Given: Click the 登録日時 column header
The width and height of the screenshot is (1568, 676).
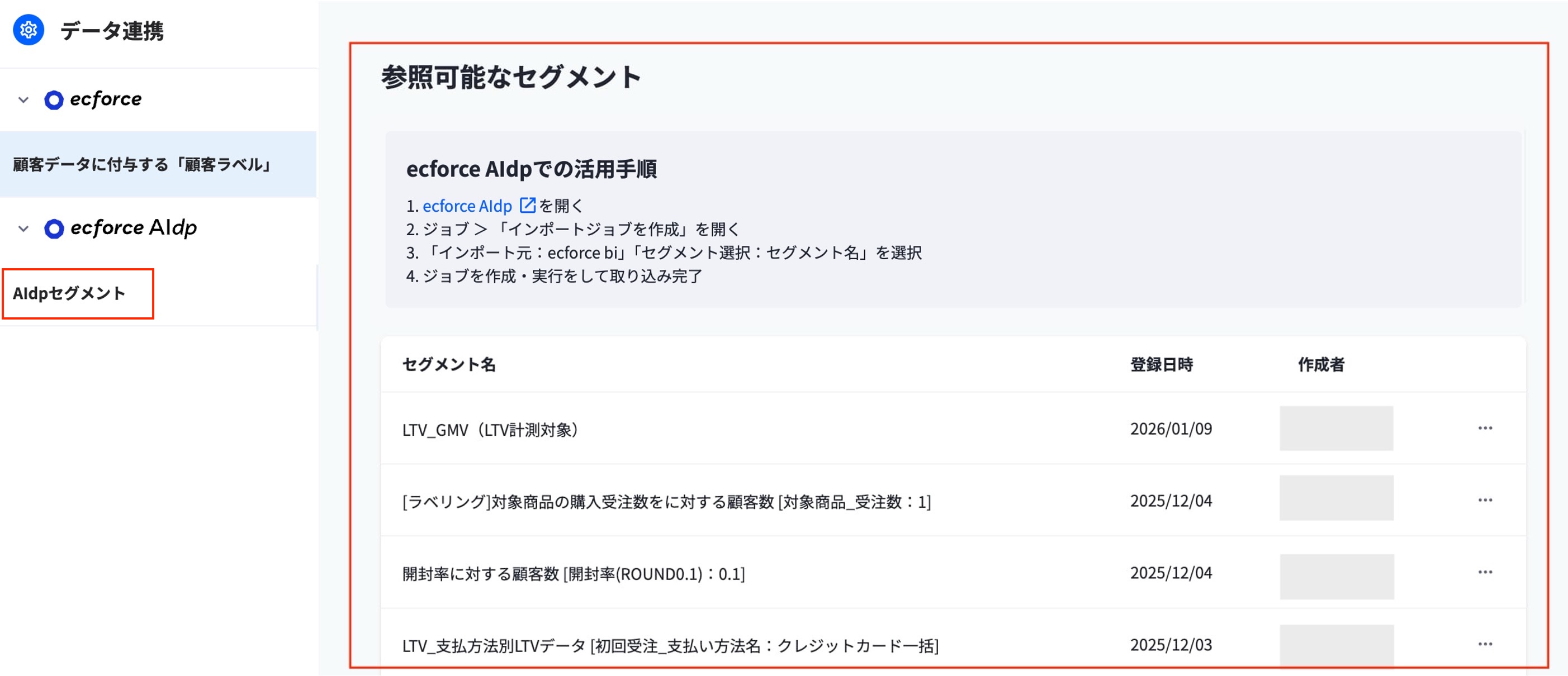Looking at the screenshot, I should click(1162, 364).
